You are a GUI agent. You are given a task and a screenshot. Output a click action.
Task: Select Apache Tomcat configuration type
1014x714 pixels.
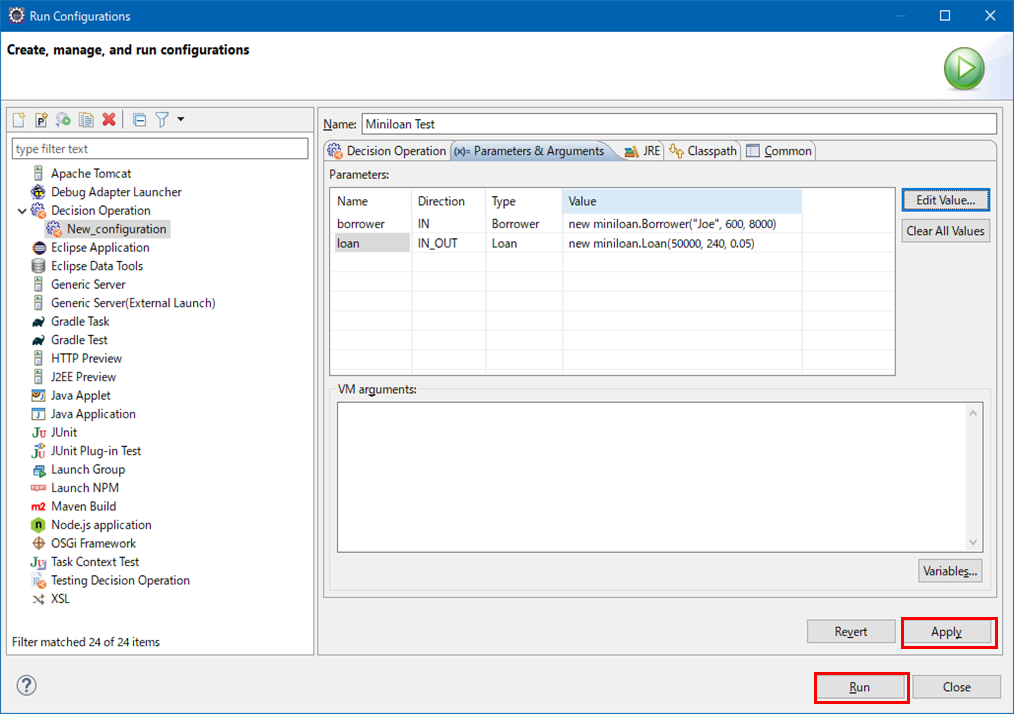91,173
